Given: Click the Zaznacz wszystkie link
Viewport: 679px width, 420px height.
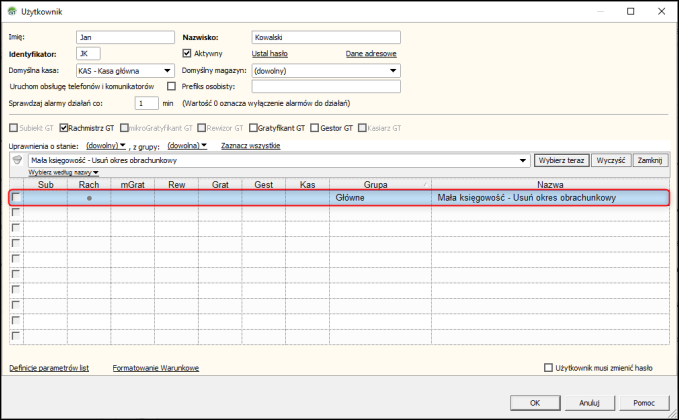Looking at the screenshot, I should coord(251,145).
